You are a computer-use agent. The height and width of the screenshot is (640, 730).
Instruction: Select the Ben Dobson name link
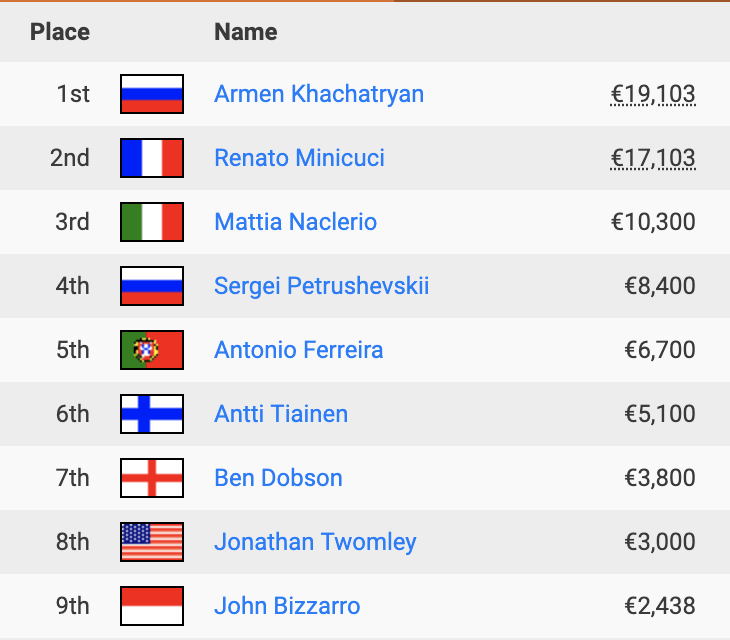(x=278, y=478)
